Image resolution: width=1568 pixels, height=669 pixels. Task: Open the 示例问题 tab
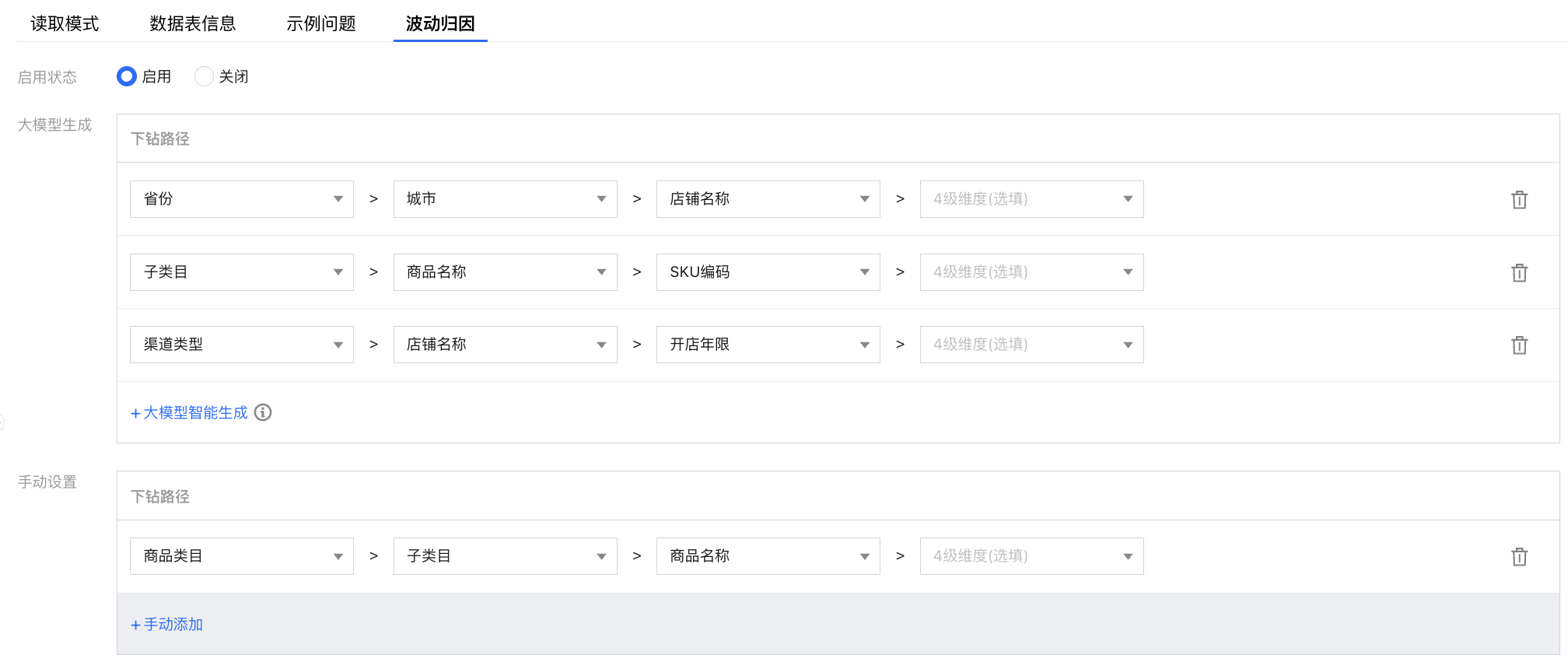click(x=320, y=23)
